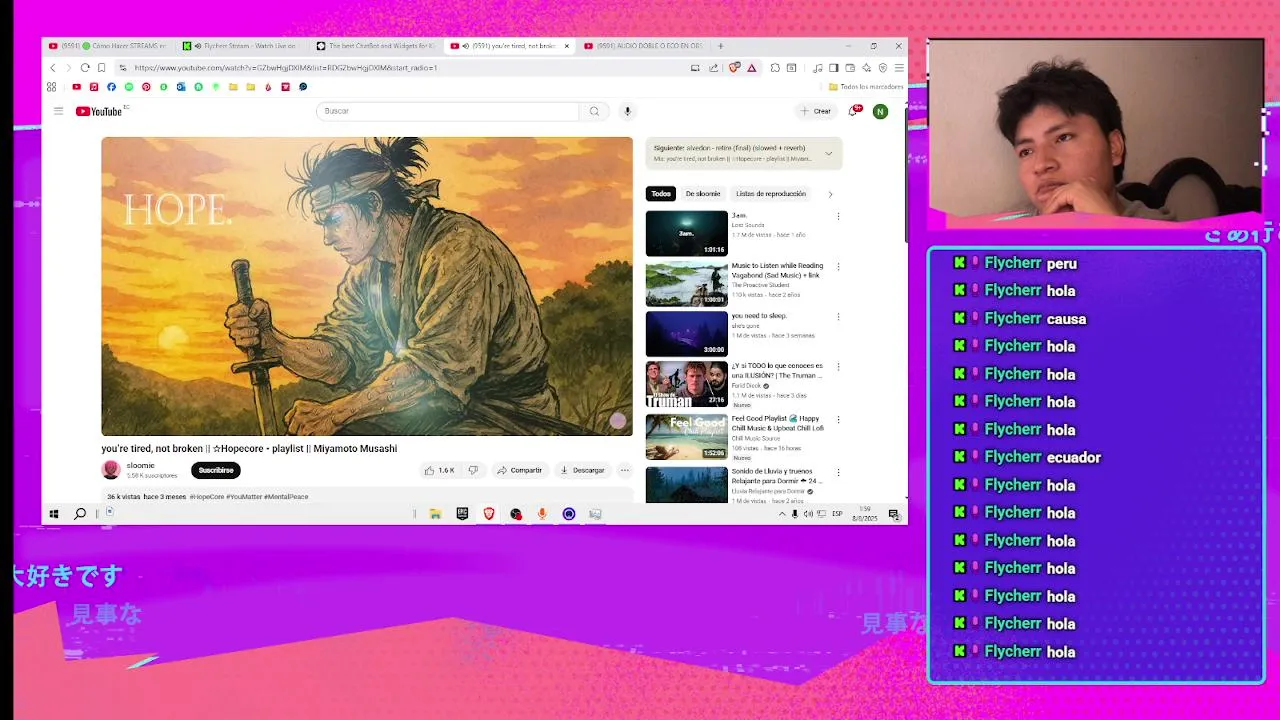This screenshot has width=1280, height=720.
Task: Show more filter chips with right arrow
Action: point(830,194)
